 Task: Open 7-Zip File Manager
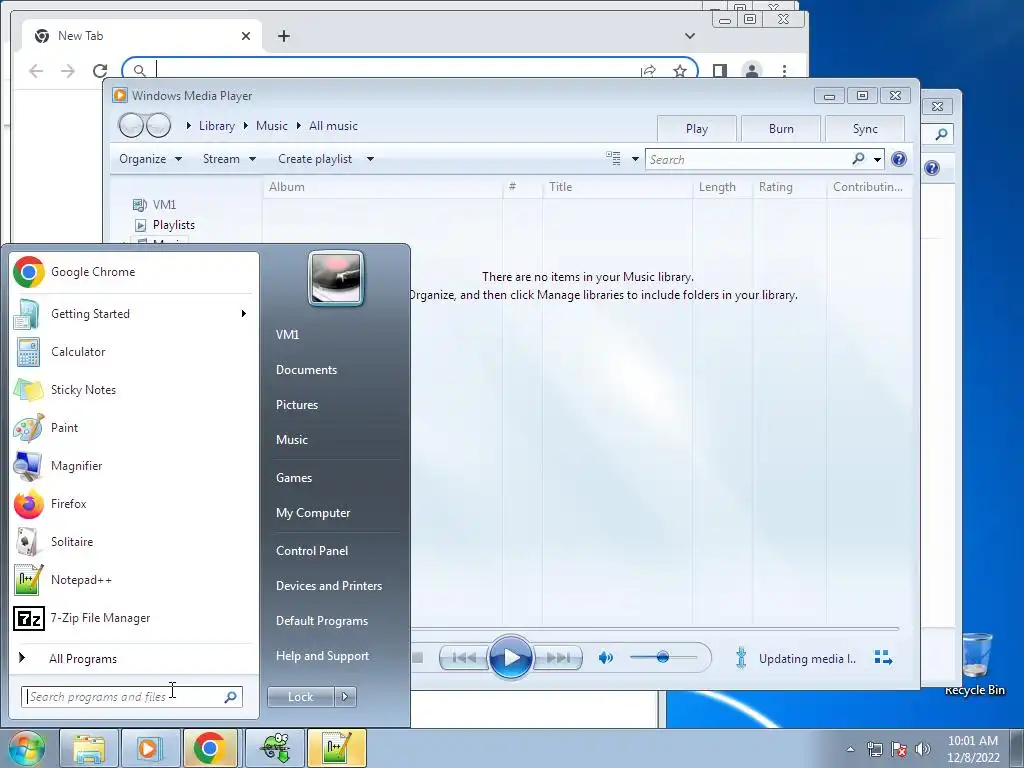pyautogui.click(x=133, y=618)
